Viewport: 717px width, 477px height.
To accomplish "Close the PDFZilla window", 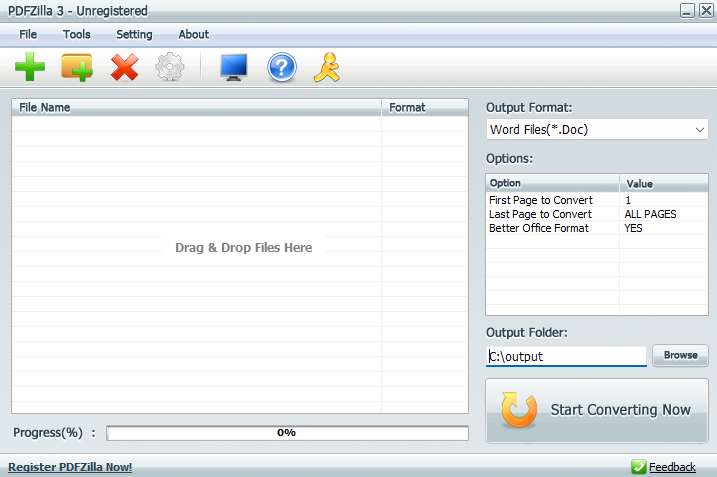I will pos(706,11).
